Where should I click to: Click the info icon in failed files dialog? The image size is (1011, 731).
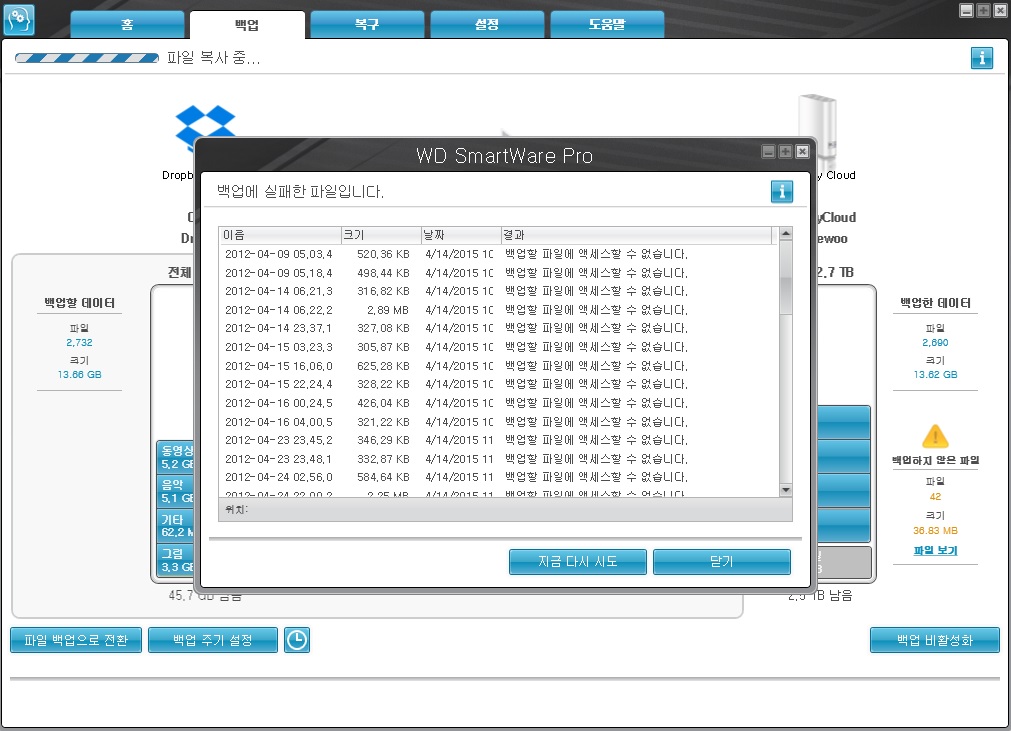click(781, 191)
